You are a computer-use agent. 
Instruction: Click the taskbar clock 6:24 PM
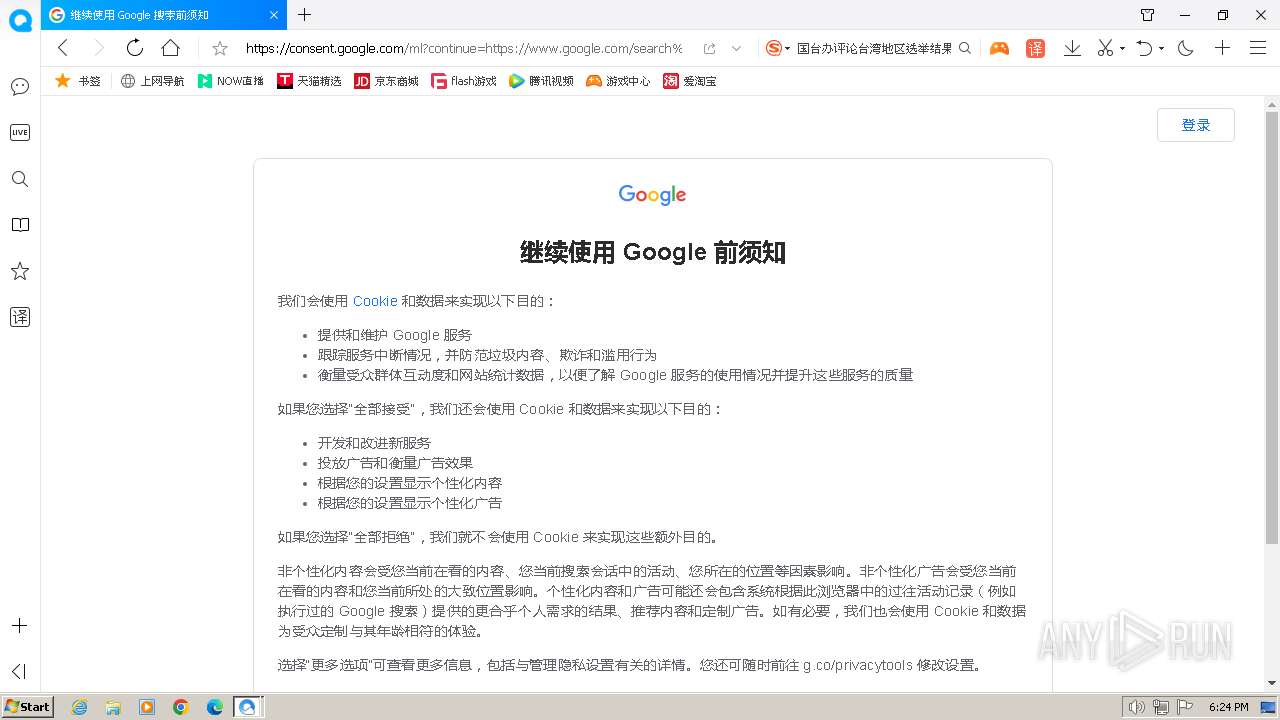pos(1228,707)
